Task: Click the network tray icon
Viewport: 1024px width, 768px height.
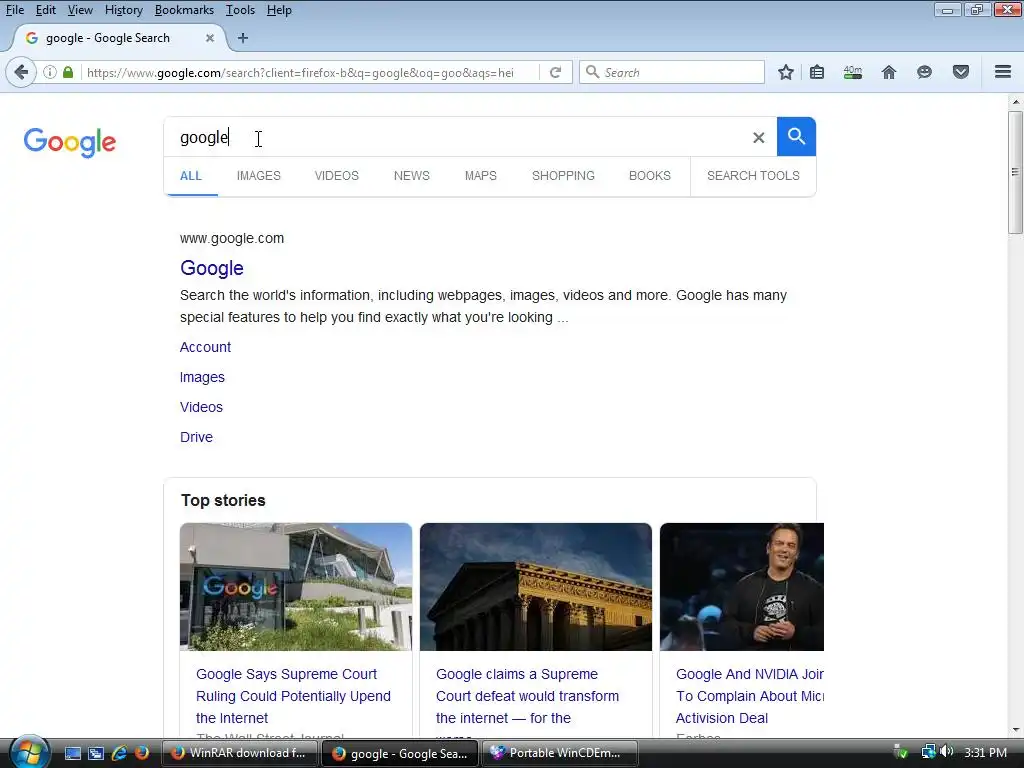Action: (928, 752)
